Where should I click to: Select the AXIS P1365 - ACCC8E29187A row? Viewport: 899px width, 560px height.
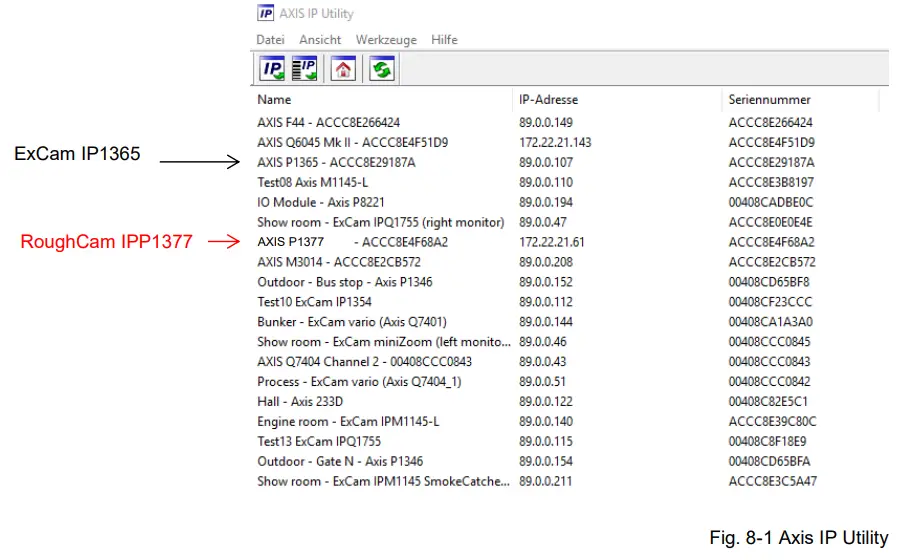click(568, 163)
